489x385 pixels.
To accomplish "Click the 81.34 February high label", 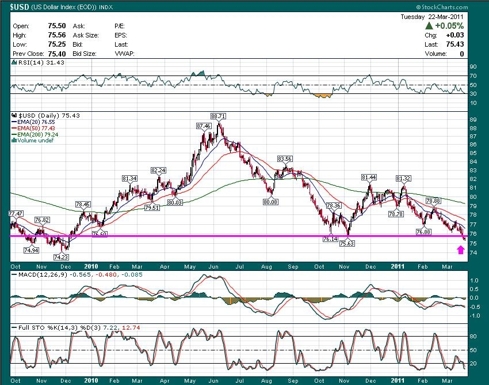I will (130, 179).
